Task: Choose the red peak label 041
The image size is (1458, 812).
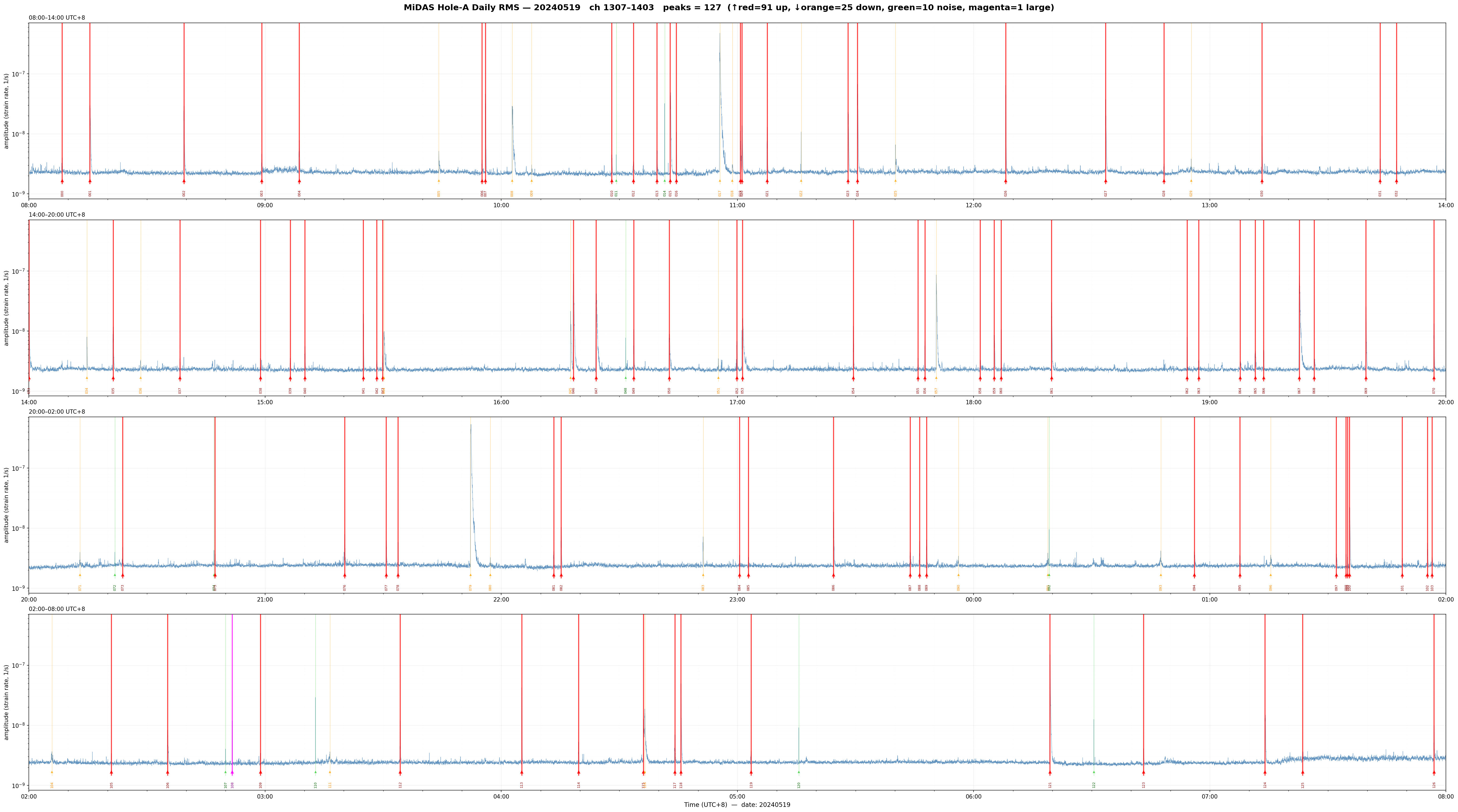Action: pyautogui.click(x=363, y=391)
